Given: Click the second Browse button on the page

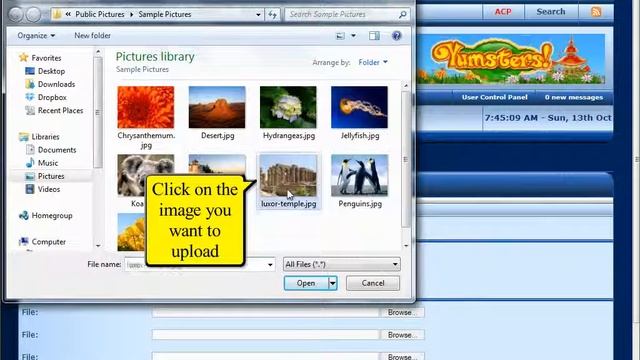Looking at the screenshot, I should pyautogui.click(x=402, y=335).
